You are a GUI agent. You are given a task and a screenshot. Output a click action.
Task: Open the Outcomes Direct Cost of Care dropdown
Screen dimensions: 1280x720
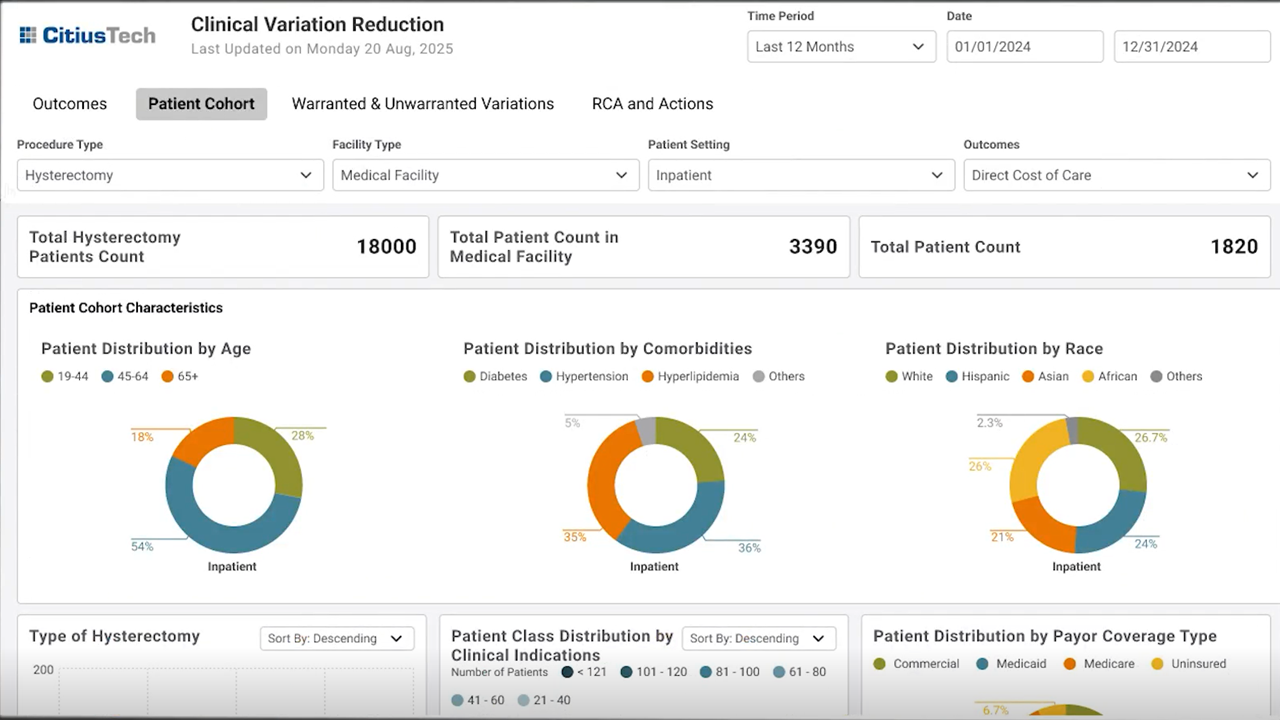point(1117,175)
